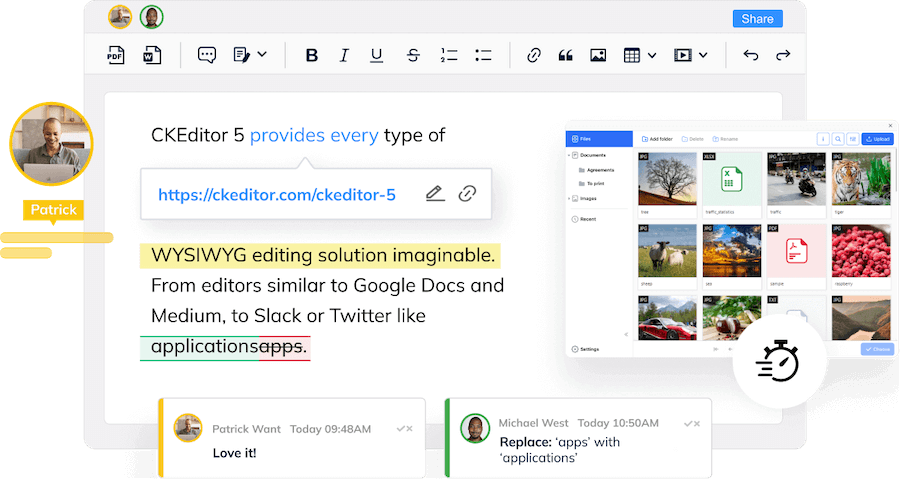Click Upload in the file manager

(878, 139)
